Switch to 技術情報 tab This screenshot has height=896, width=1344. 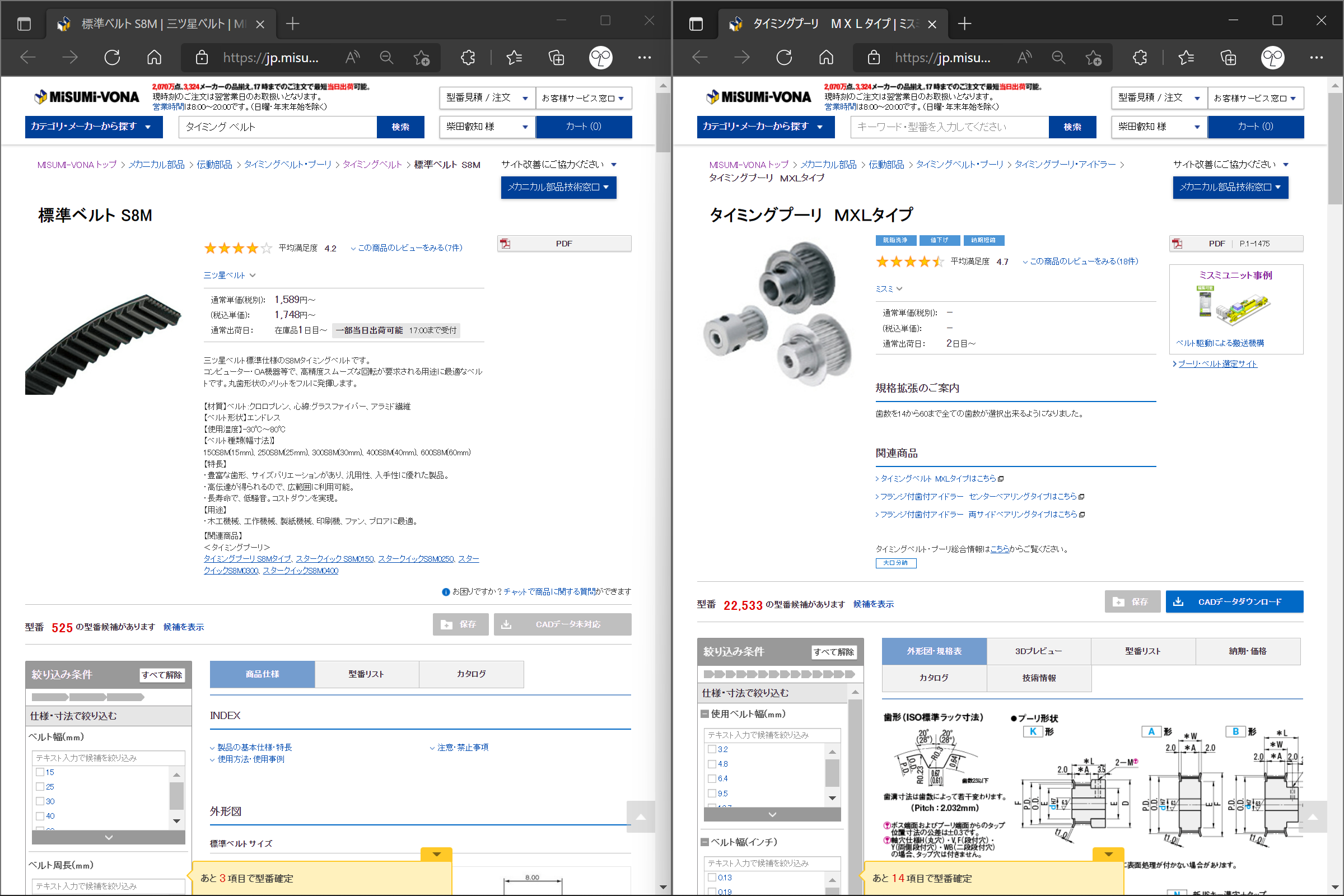point(1039,678)
